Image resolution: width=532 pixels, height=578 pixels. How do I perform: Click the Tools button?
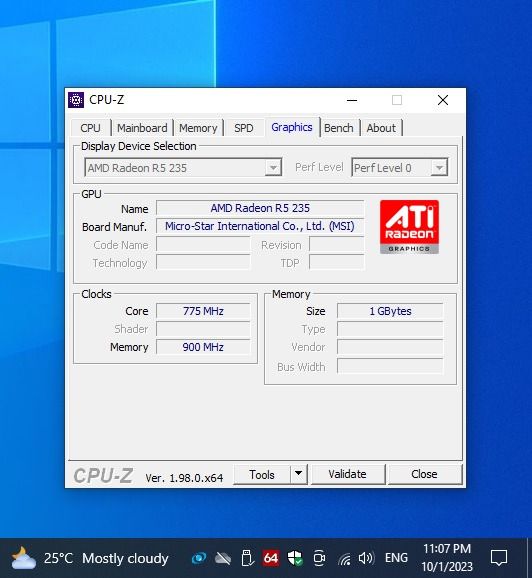pos(262,474)
